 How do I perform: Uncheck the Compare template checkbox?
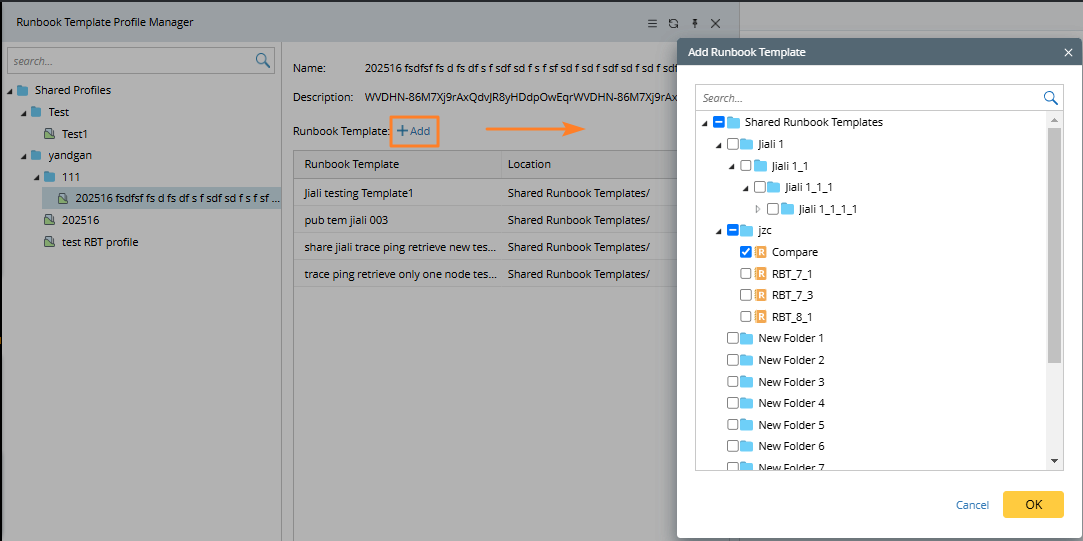point(746,252)
